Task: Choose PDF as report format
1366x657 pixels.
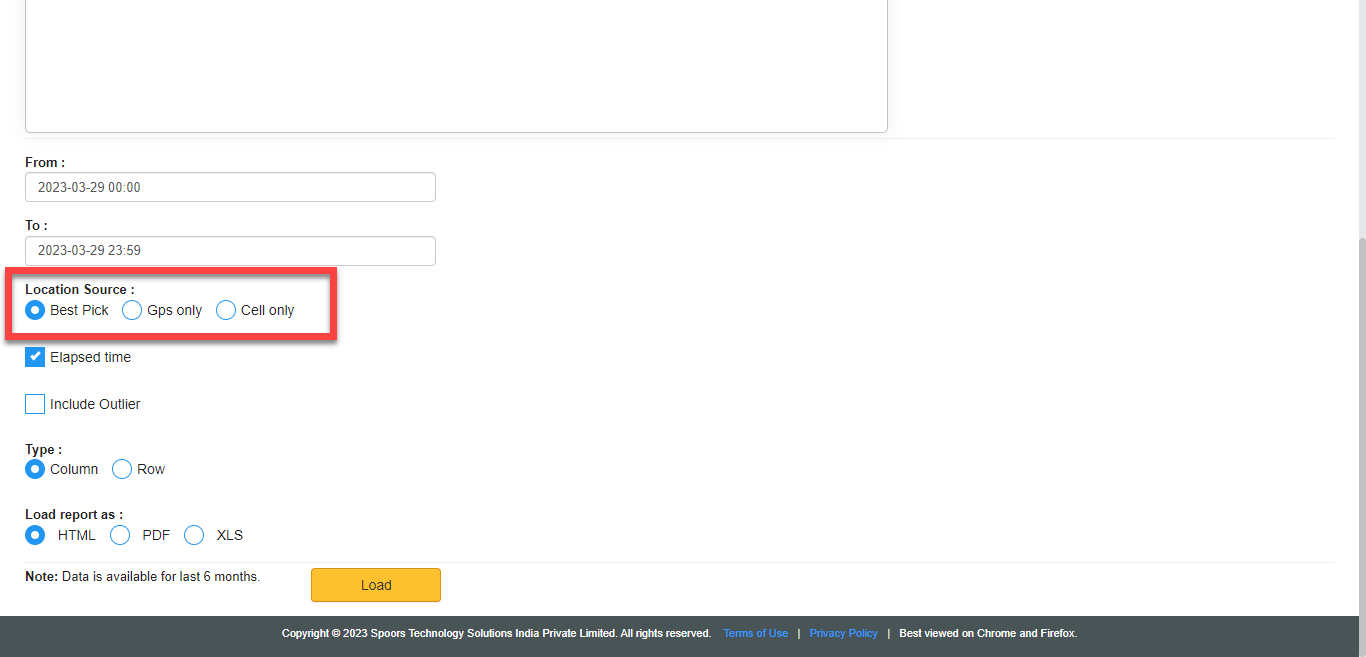Action: click(120, 535)
